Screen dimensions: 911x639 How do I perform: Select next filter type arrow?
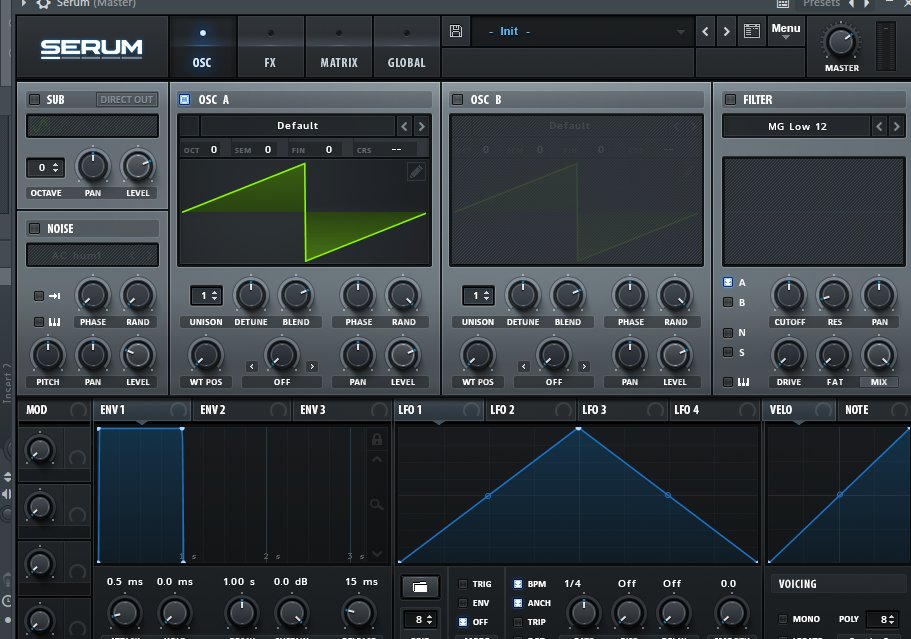click(896, 126)
